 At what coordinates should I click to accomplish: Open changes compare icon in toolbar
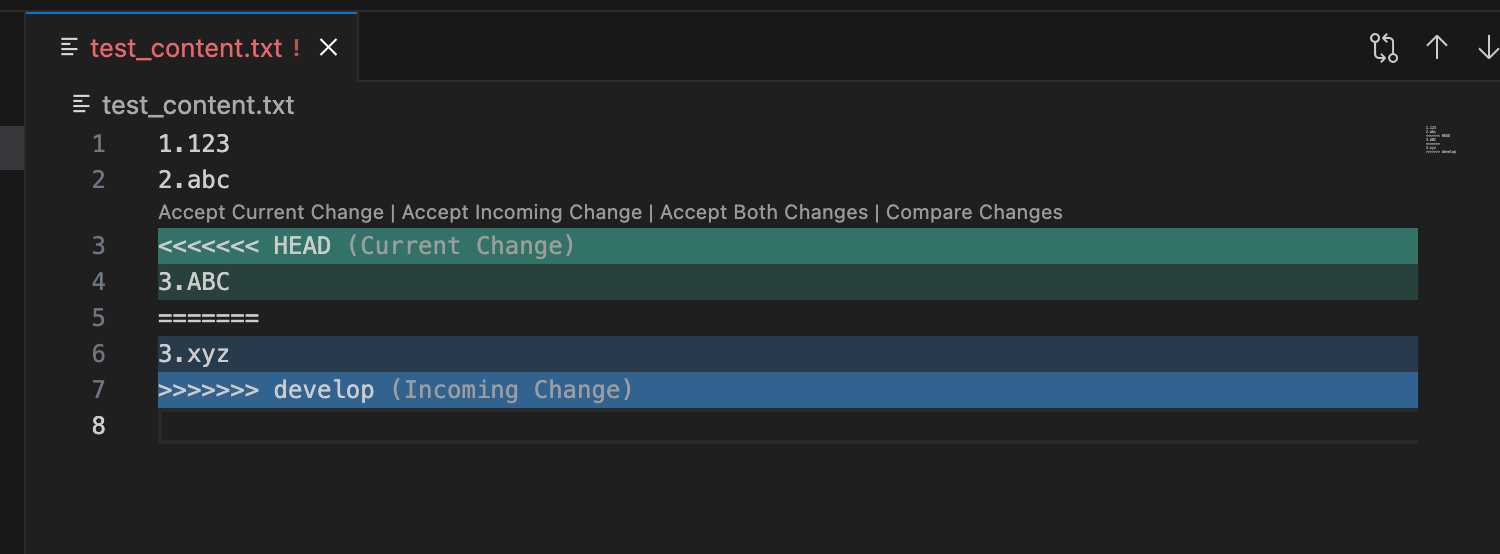click(x=1384, y=48)
